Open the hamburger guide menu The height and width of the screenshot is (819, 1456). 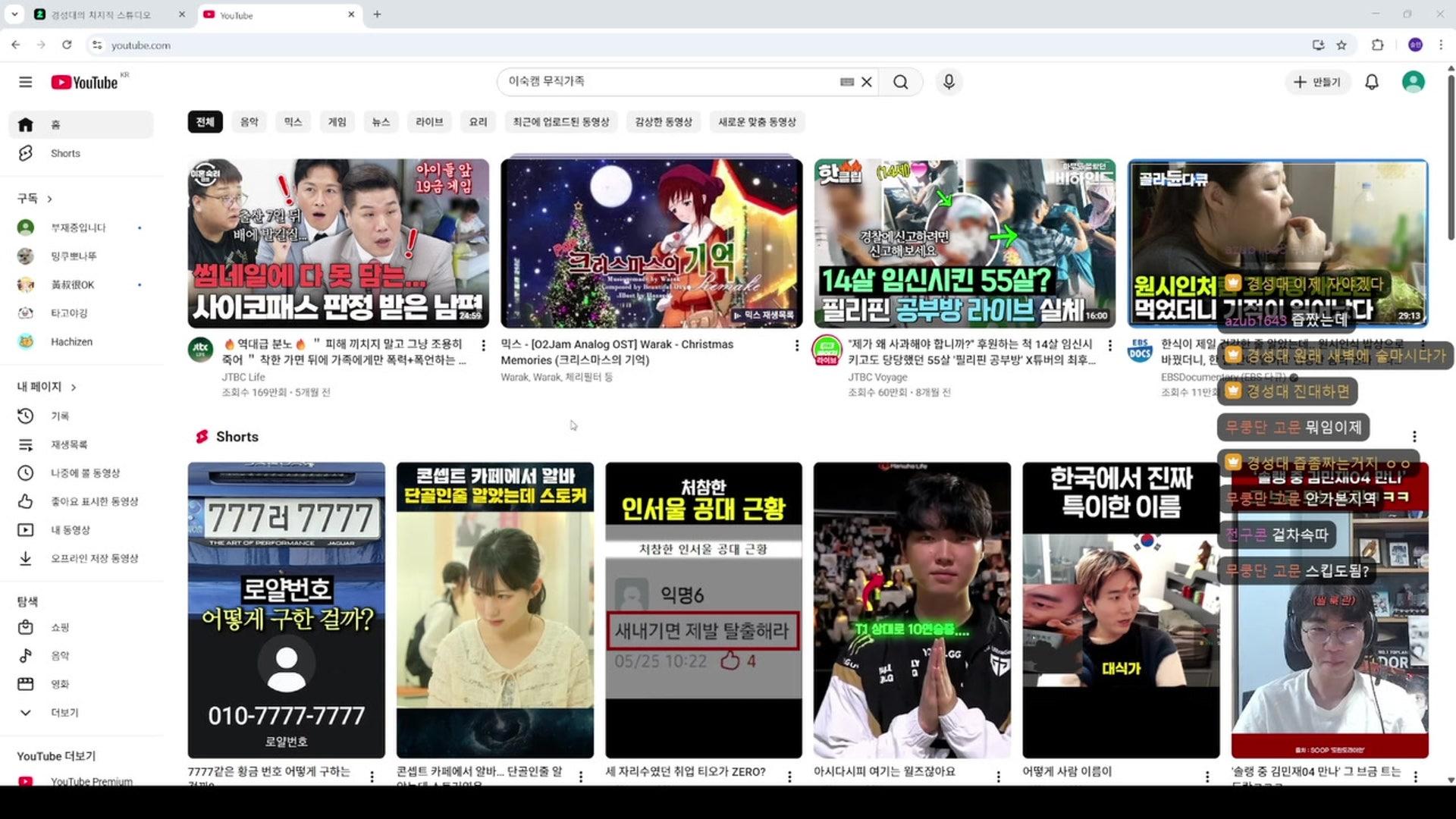pyautogui.click(x=25, y=82)
